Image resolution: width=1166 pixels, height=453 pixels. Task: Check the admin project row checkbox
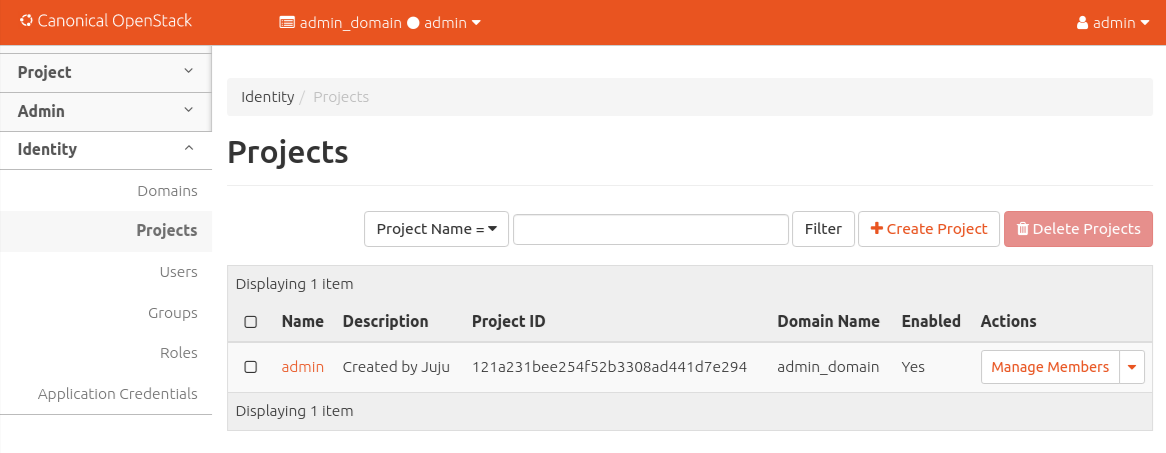[251, 367]
